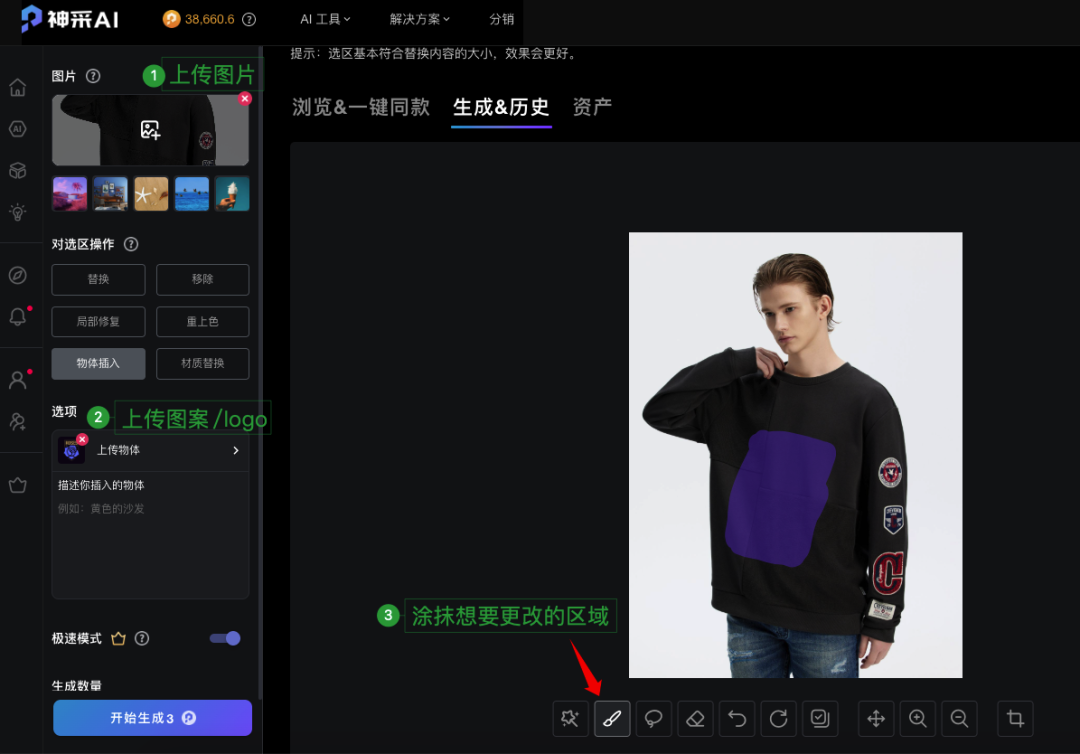Image resolution: width=1080 pixels, height=754 pixels.
Task: Expand the 上传物体 panel chevron
Action: click(x=236, y=450)
